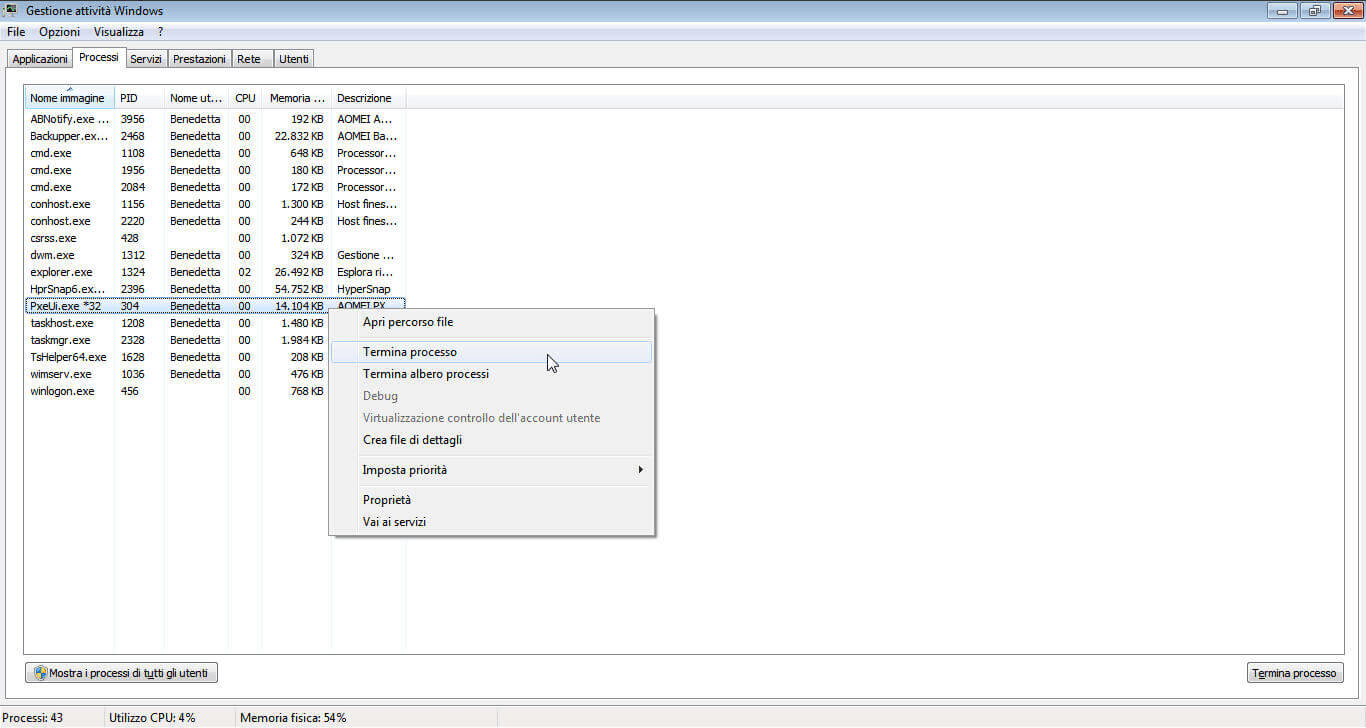
Task: Select the winlogon.exe process
Action: (177, 391)
